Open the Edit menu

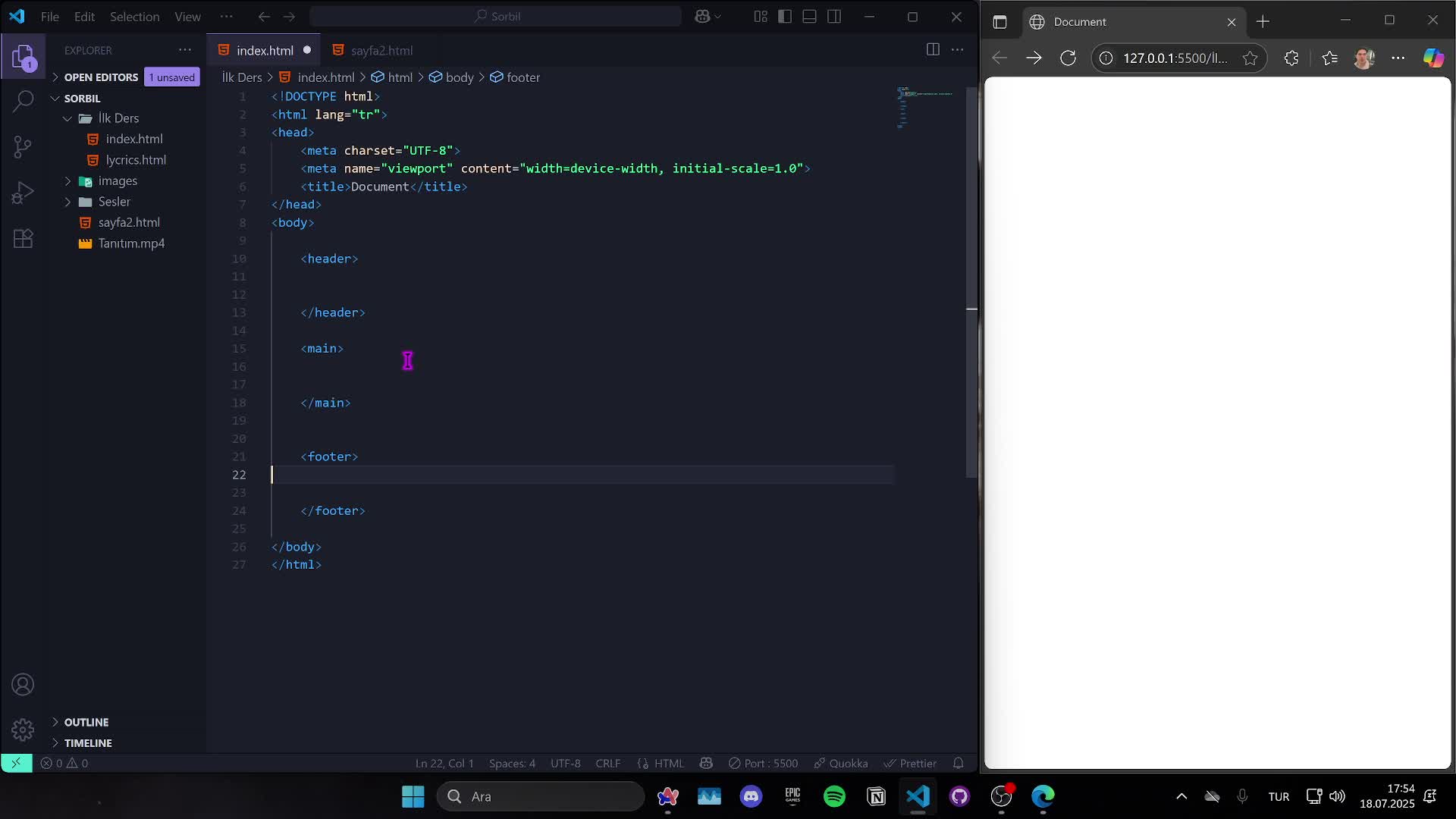point(84,16)
